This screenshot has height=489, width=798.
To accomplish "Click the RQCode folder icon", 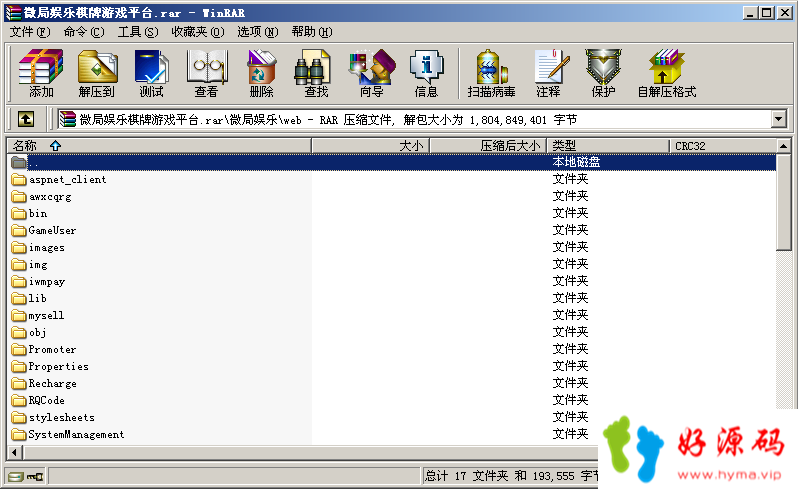I will click(19, 400).
